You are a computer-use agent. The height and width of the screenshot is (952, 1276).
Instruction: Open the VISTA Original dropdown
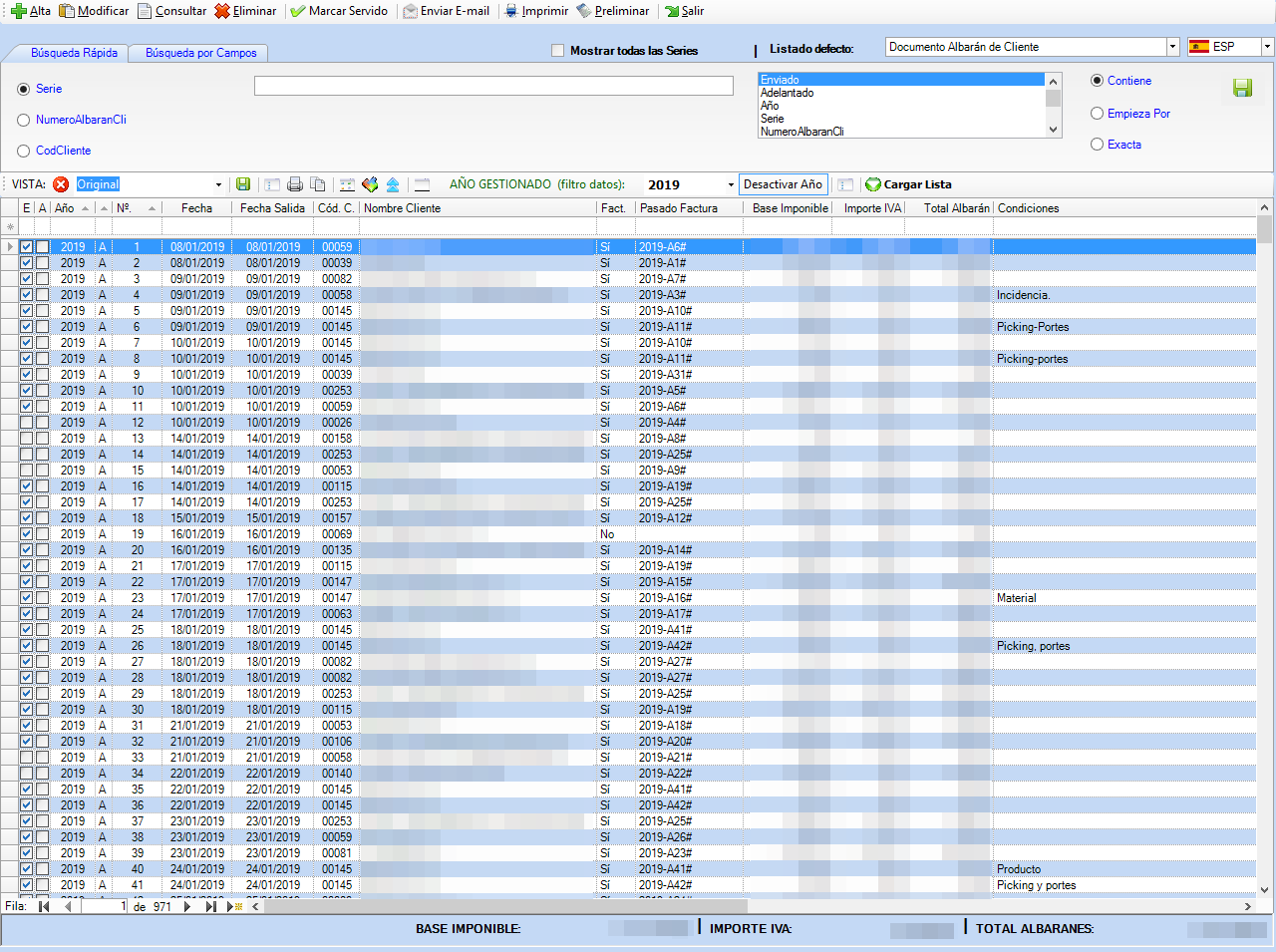[x=218, y=184]
